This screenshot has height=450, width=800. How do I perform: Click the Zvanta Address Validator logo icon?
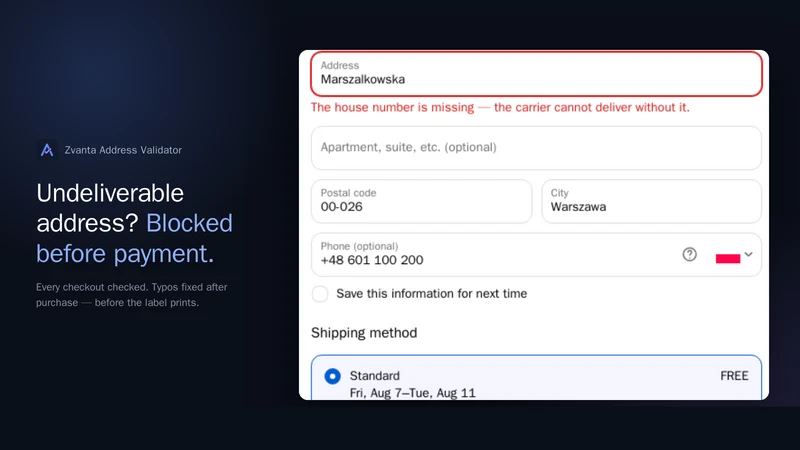click(47, 150)
